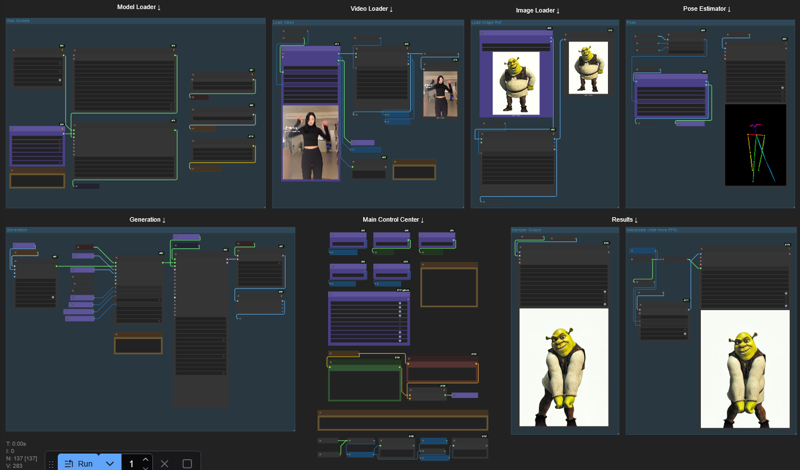Select the Video Loader heading label
800x470 pixels.
pyautogui.click(x=371, y=9)
